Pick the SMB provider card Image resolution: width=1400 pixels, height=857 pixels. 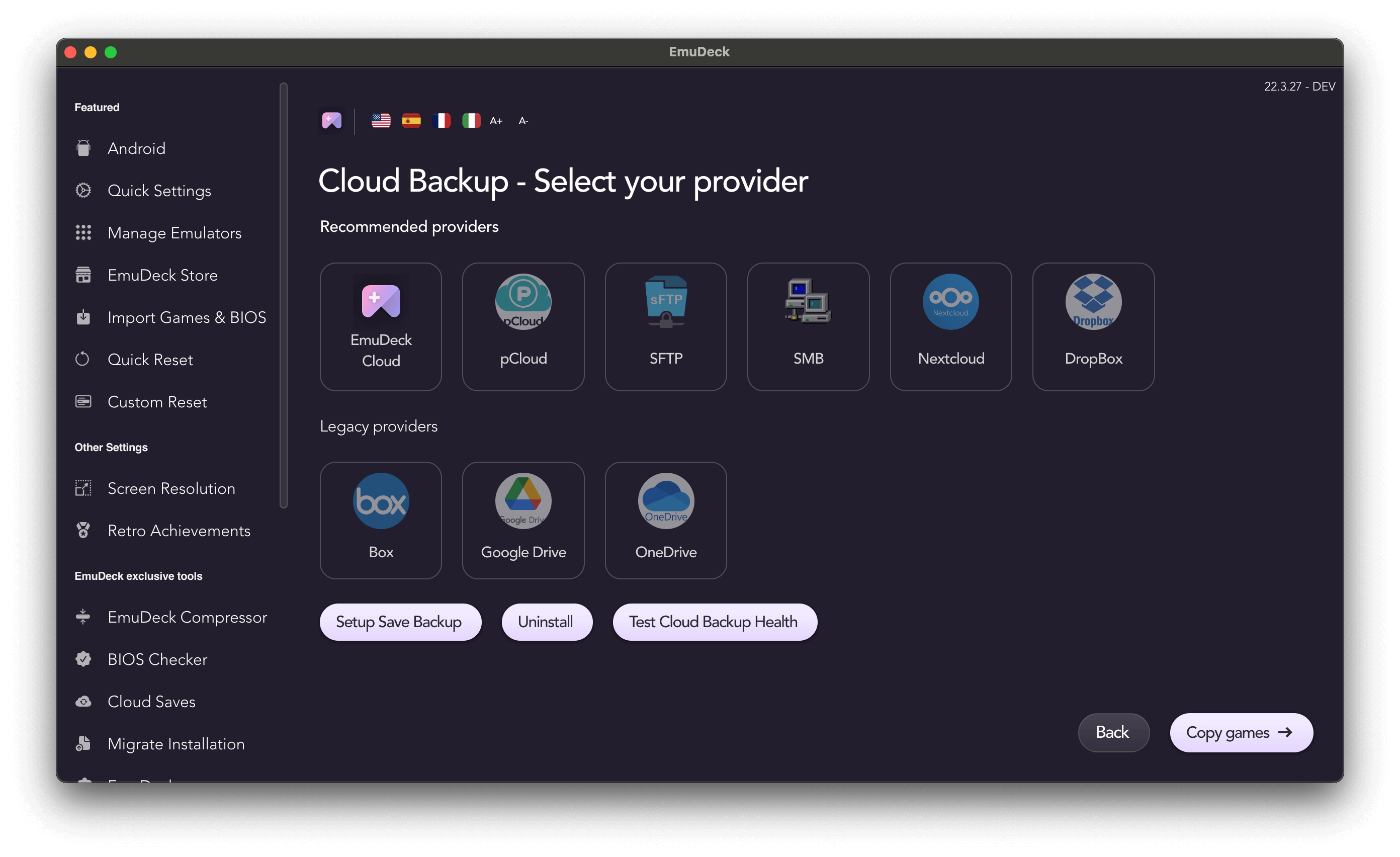point(809,327)
